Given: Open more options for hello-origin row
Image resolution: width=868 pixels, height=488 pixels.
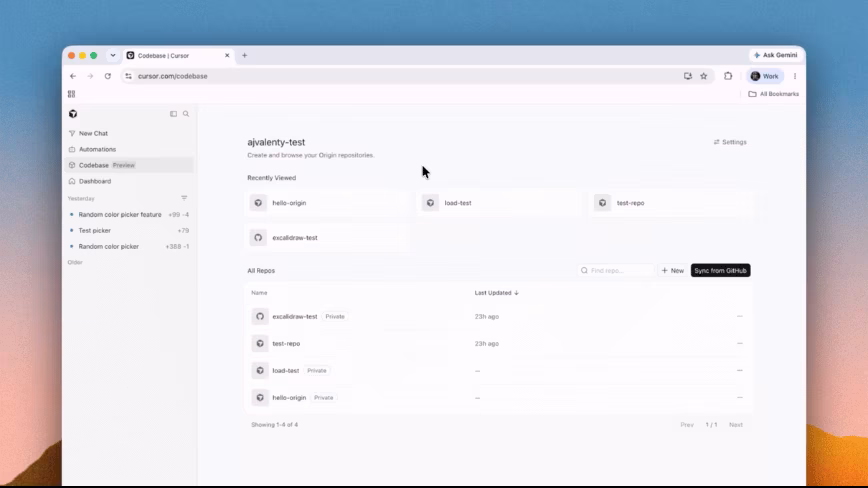Looking at the screenshot, I should 740,398.
